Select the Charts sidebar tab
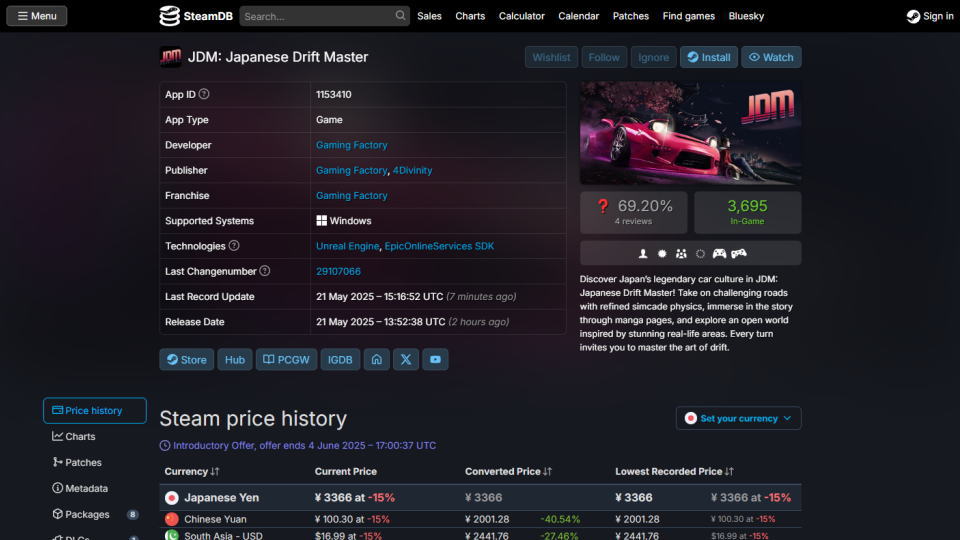 tap(95, 437)
